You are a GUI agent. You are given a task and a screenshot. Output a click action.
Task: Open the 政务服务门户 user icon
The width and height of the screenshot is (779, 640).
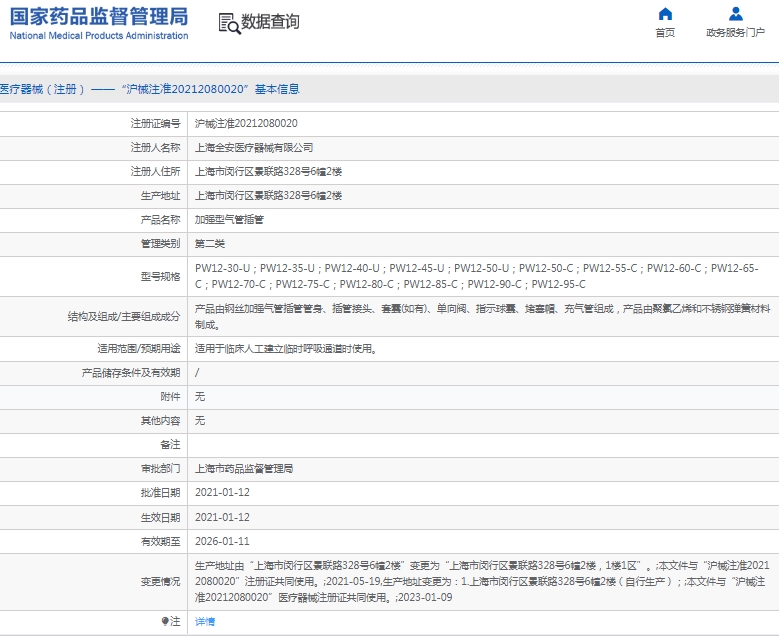click(x=736, y=13)
